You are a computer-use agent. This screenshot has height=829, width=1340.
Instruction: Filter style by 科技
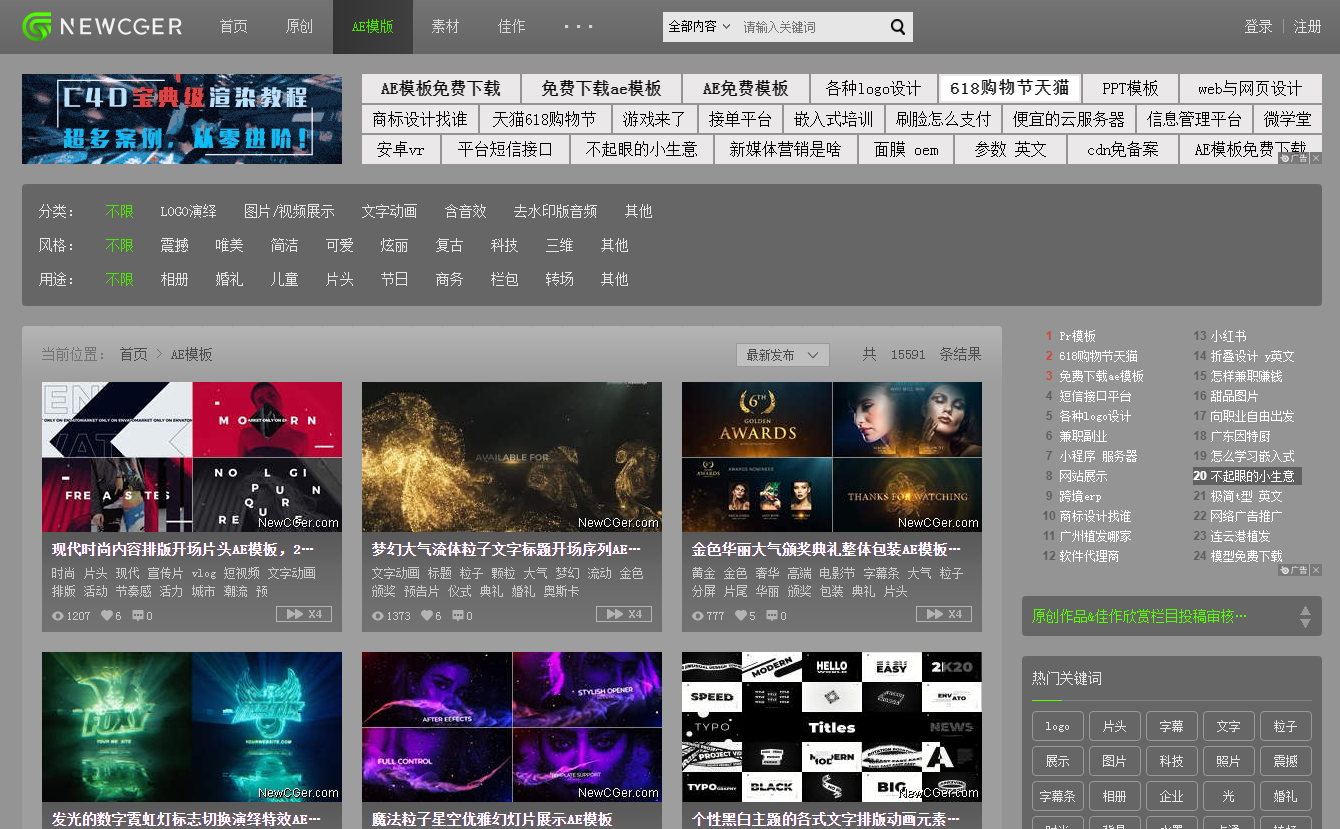[x=504, y=245]
